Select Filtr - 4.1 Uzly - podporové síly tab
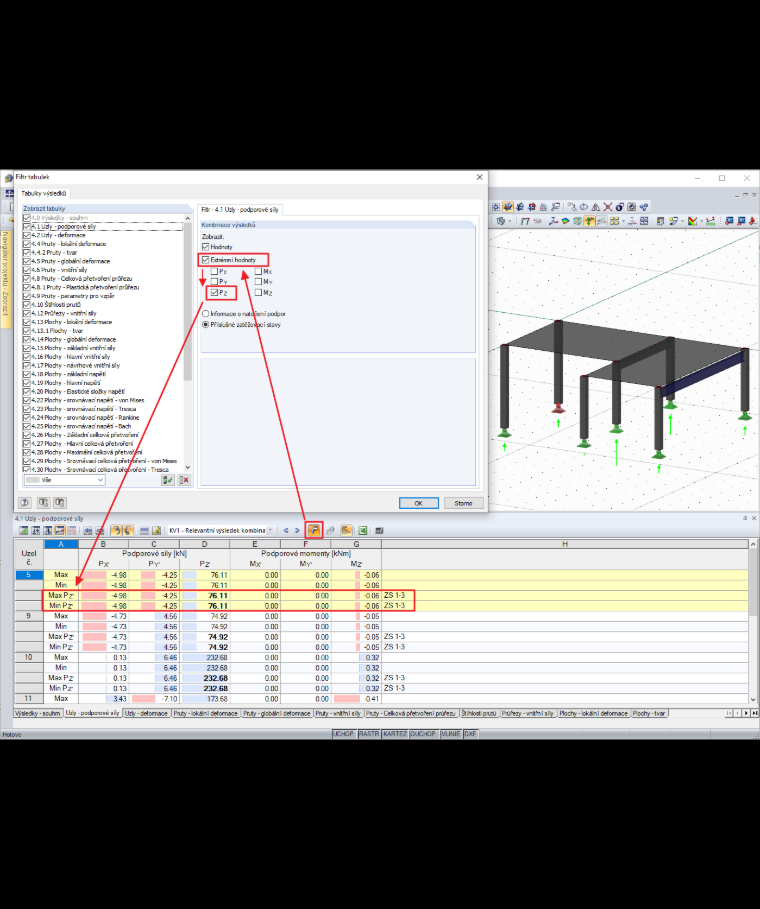This screenshot has width=760, height=909. 240,210
